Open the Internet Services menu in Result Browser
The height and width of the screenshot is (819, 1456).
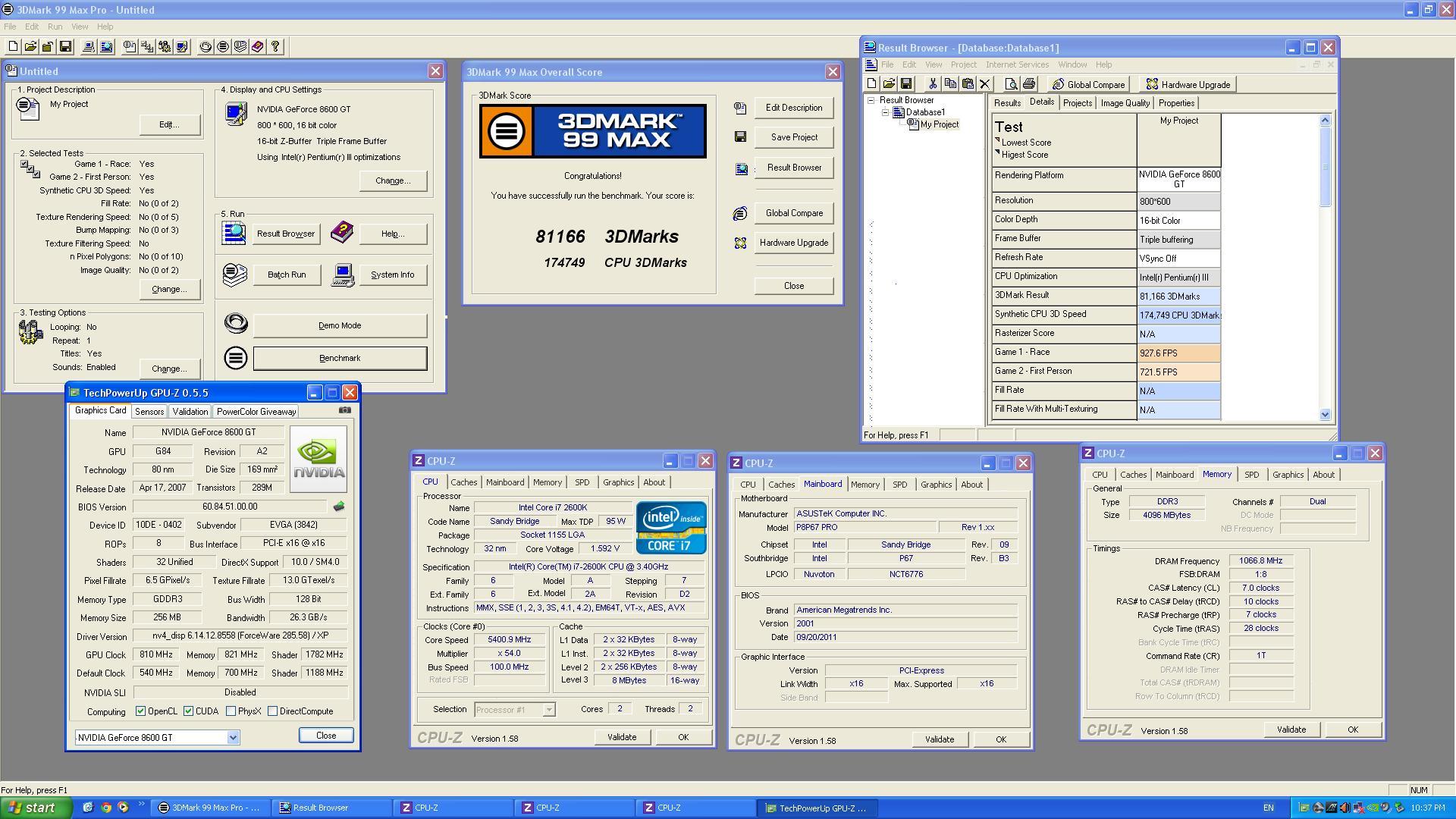point(1017,64)
